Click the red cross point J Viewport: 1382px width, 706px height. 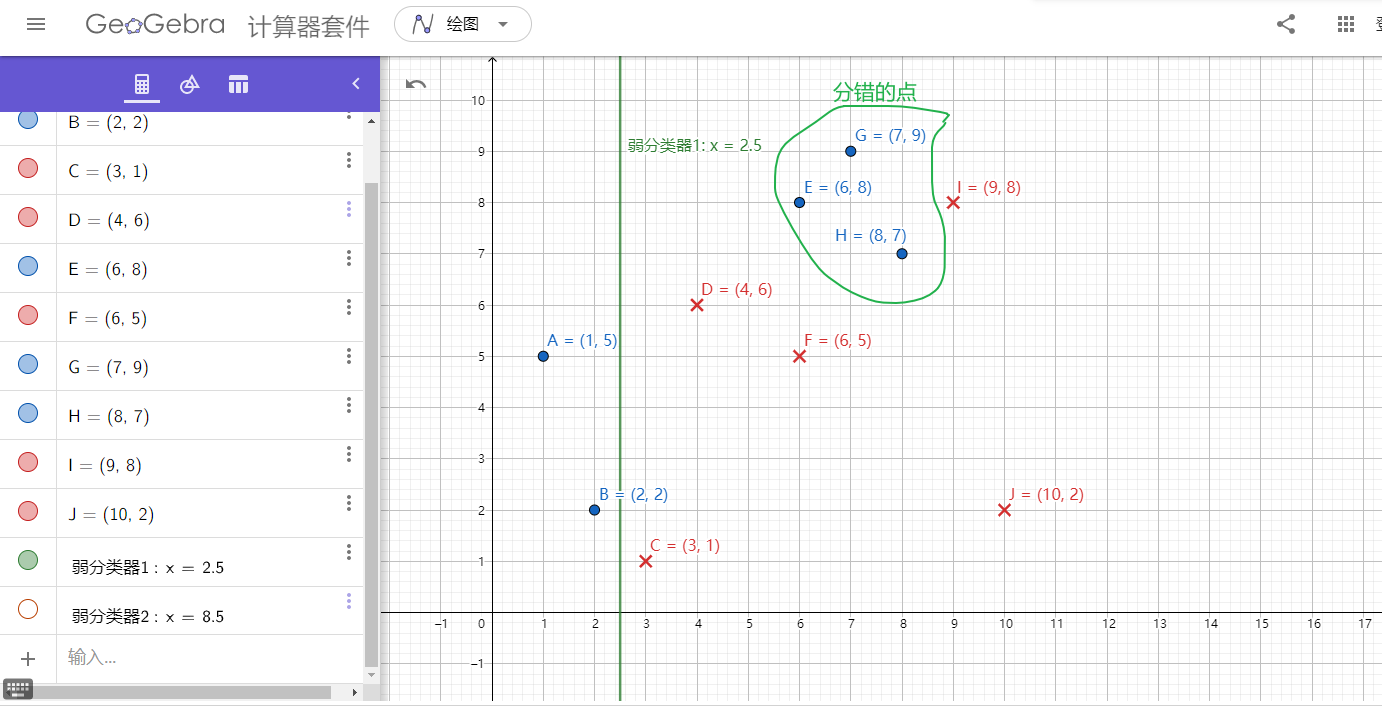[x=1004, y=510]
